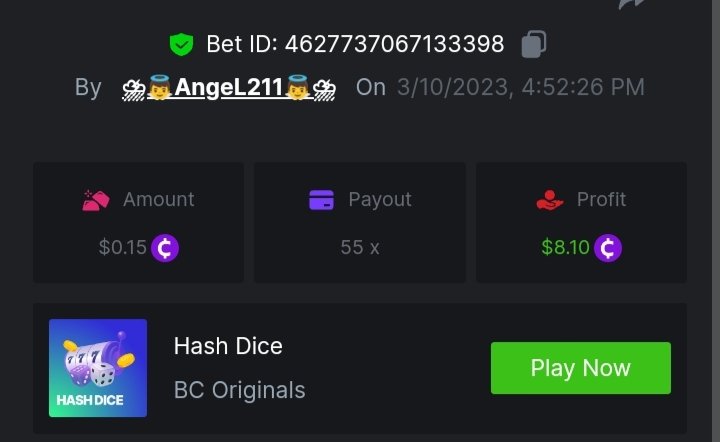Open the BC Originals category
This screenshot has width=720, height=442.
pos(239,389)
